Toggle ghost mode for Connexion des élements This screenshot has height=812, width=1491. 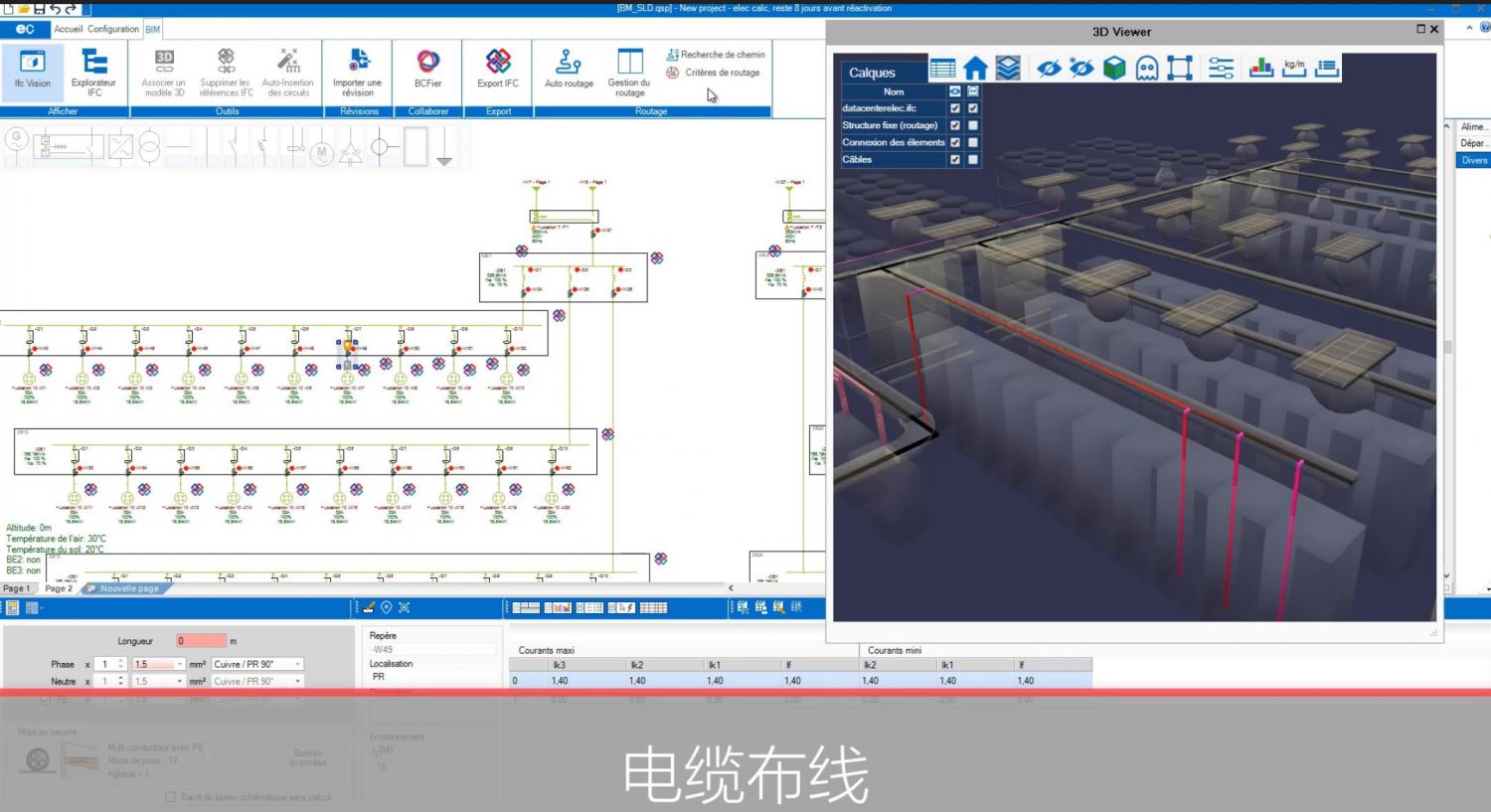[973, 142]
